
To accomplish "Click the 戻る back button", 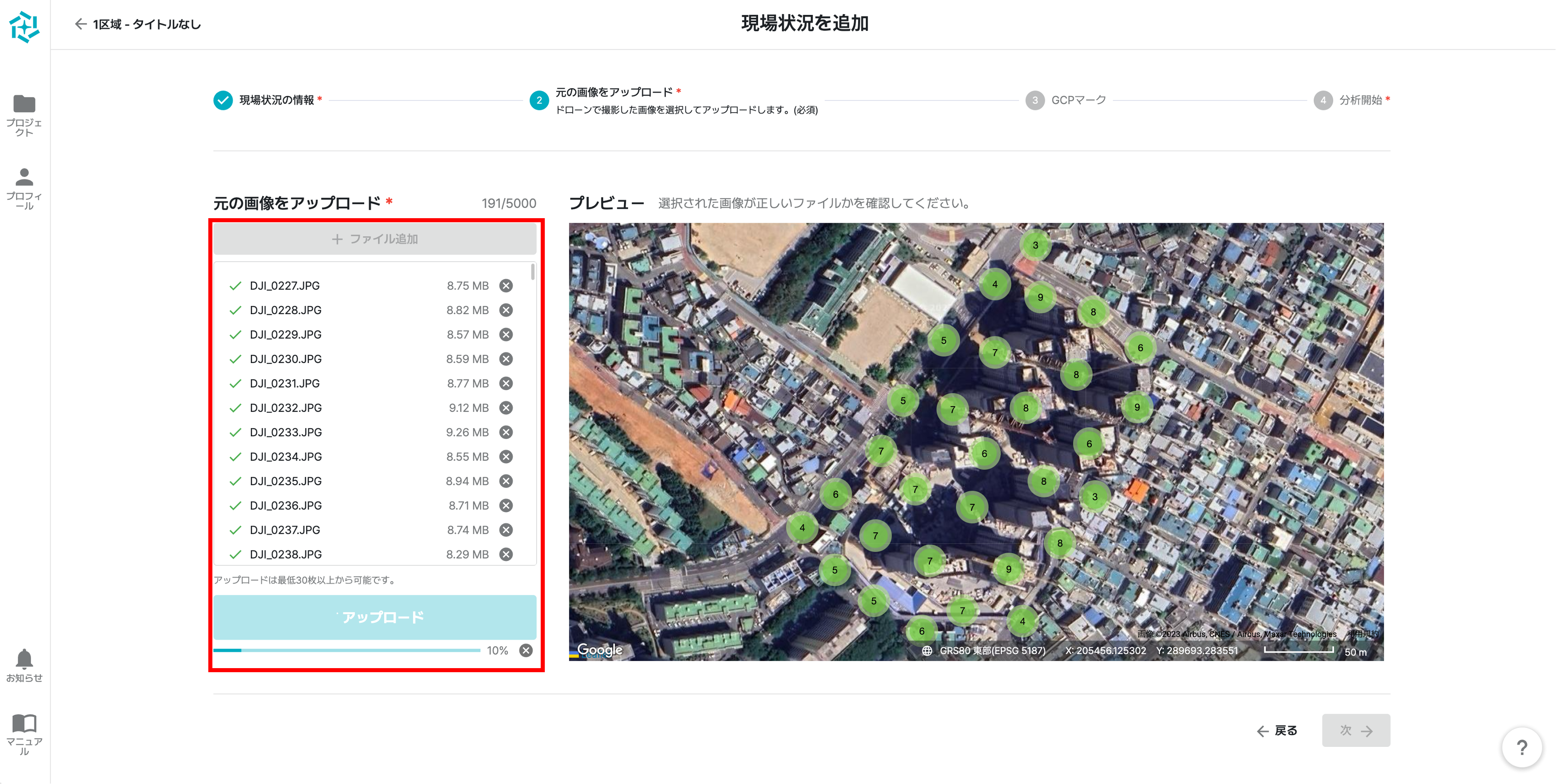I will (x=1277, y=730).
